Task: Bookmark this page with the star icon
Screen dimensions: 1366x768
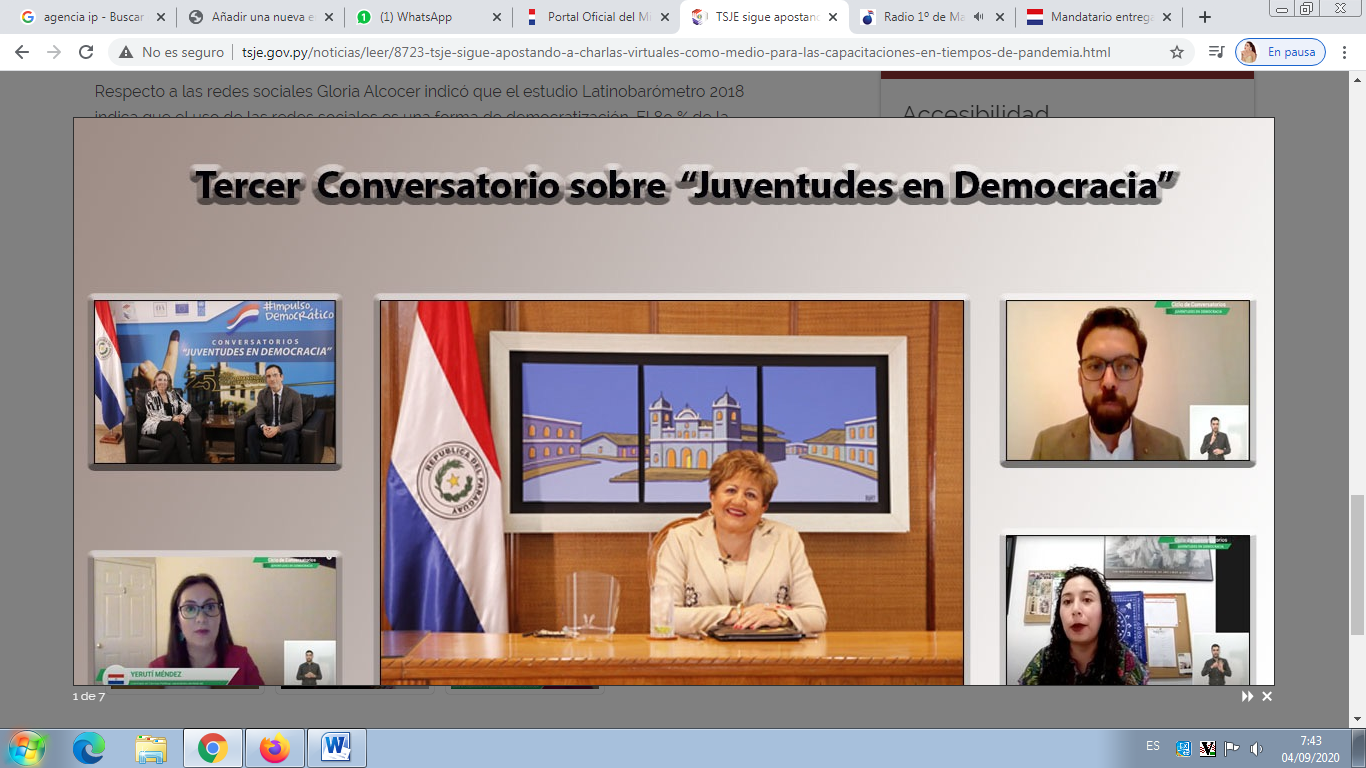Action: pos(1177,52)
